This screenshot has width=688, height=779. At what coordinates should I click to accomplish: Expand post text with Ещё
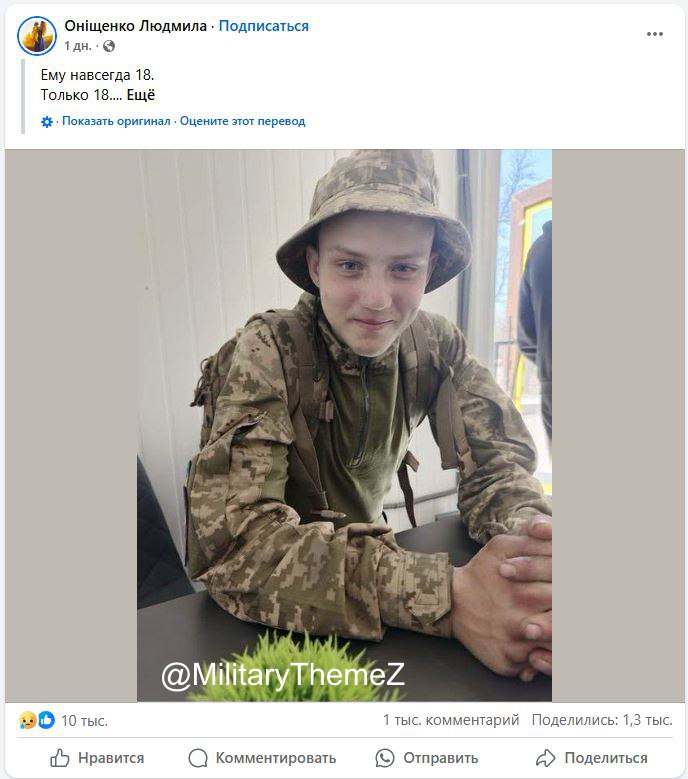(x=141, y=95)
